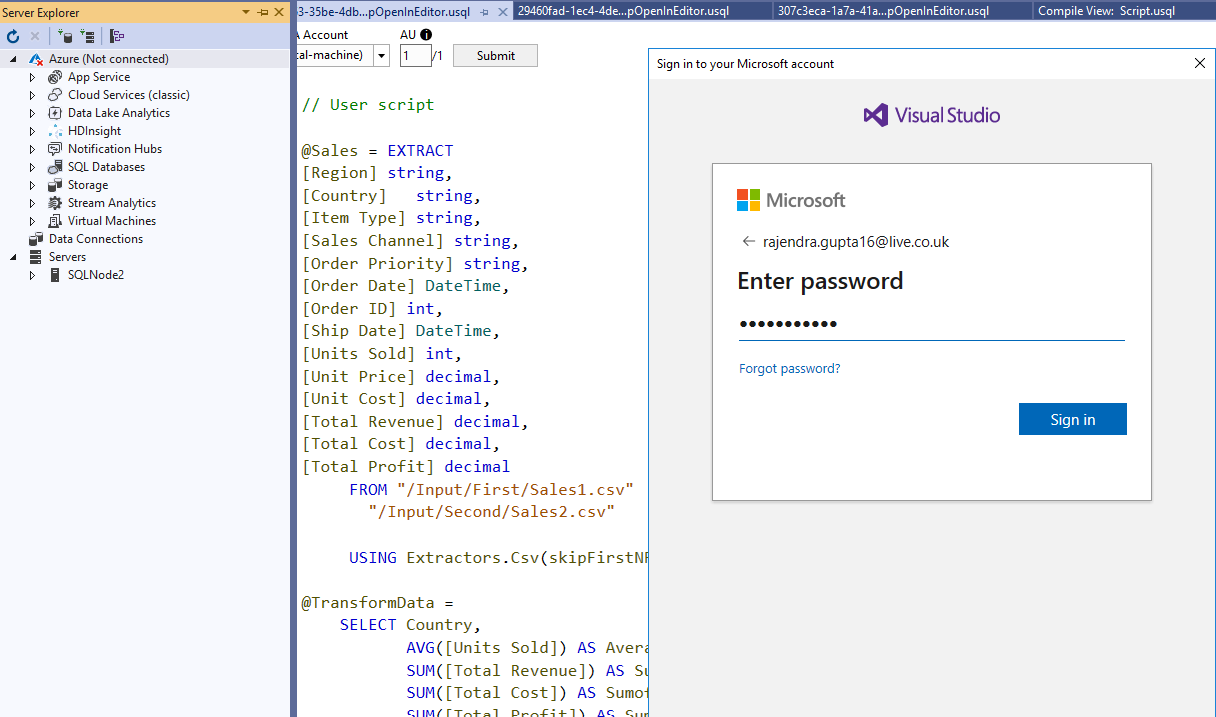Click the Stream Analytics gear icon
1216x717 pixels.
(55, 203)
